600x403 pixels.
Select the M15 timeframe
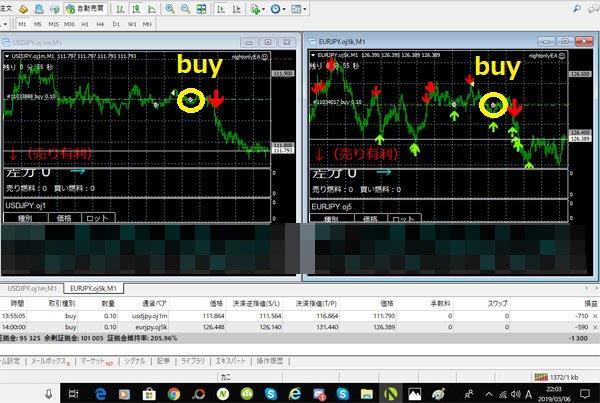coord(54,24)
